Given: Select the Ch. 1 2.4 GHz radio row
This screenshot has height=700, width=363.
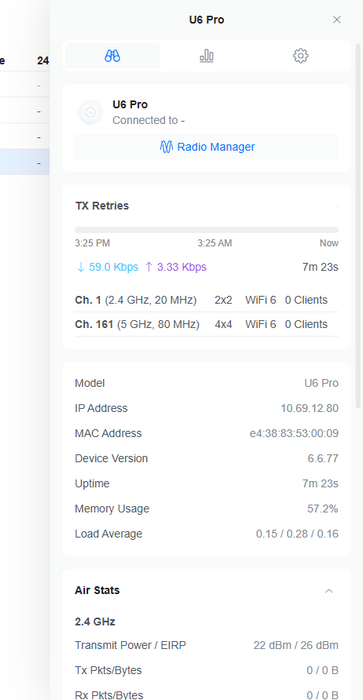Looking at the screenshot, I should tap(207, 300).
